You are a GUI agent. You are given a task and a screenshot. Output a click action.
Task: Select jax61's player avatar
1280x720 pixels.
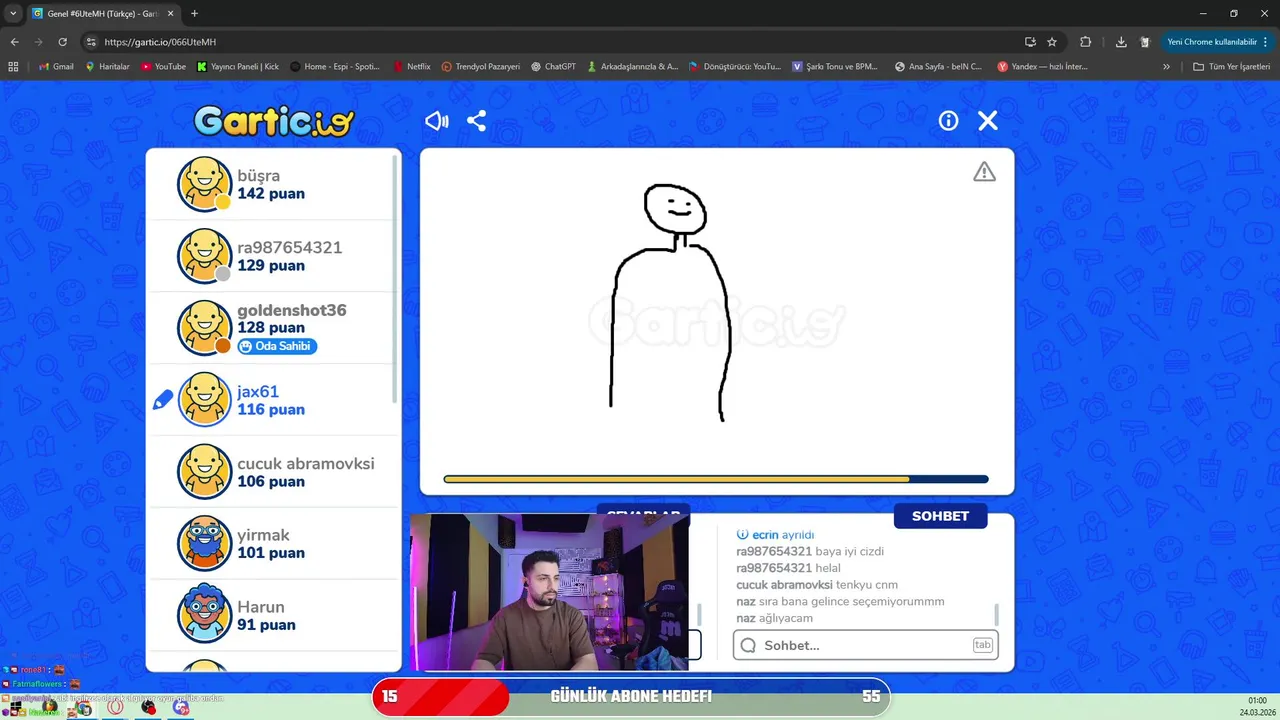coord(205,400)
